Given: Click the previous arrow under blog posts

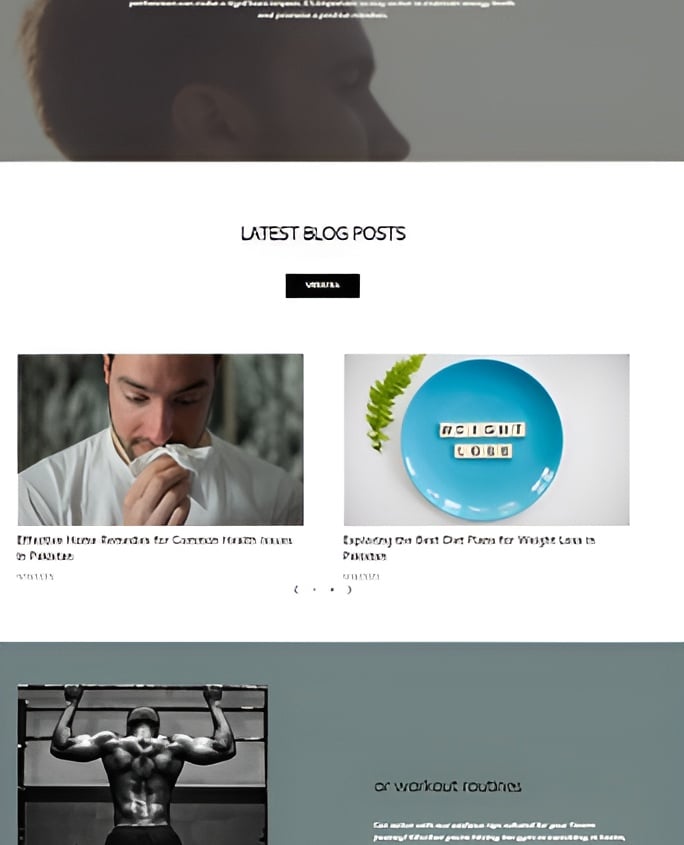Looking at the screenshot, I should coord(296,590).
